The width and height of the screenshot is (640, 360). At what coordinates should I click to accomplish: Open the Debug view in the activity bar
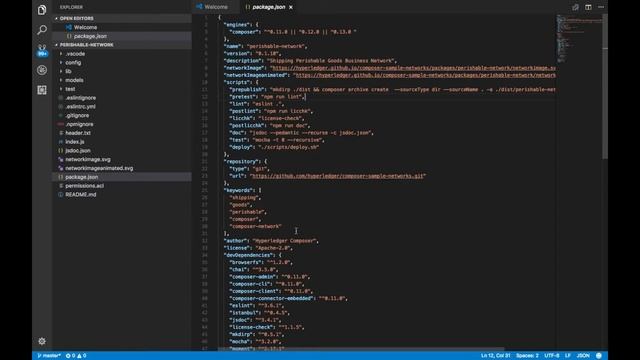click(x=42, y=70)
